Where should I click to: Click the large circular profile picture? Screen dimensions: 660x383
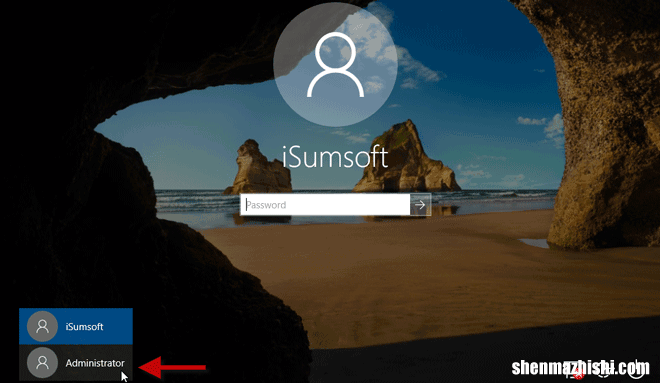click(x=335, y=64)
